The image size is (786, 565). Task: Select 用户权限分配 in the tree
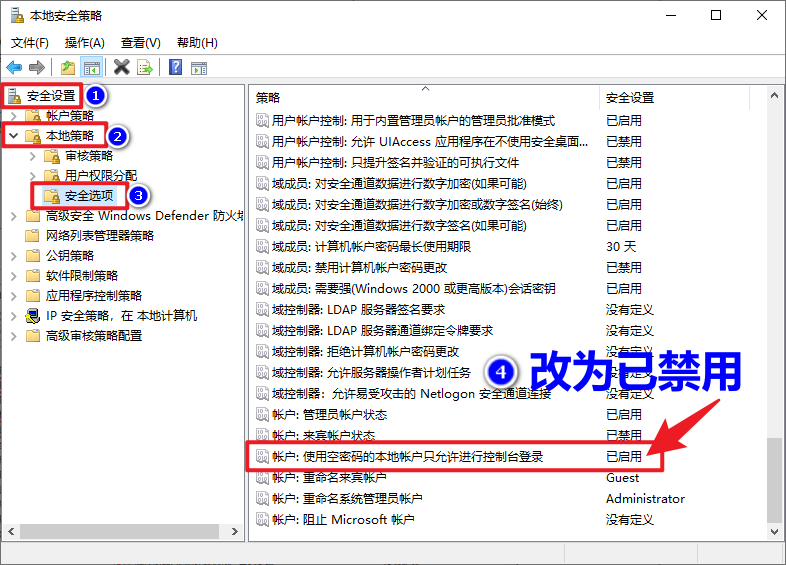pyautogui.click(x=101, y=175)
